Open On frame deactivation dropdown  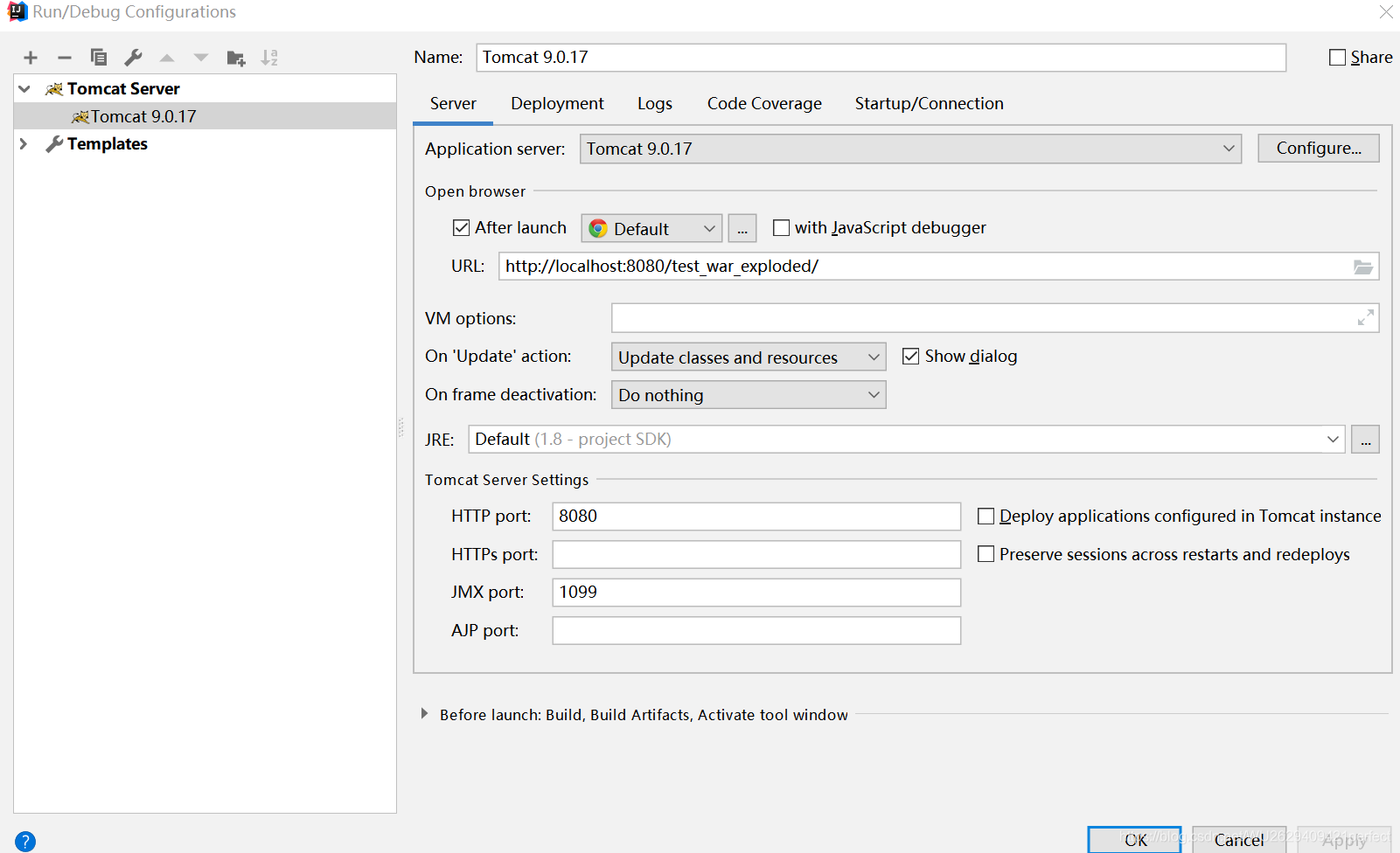pyautogui.click(x=749, y=395)
